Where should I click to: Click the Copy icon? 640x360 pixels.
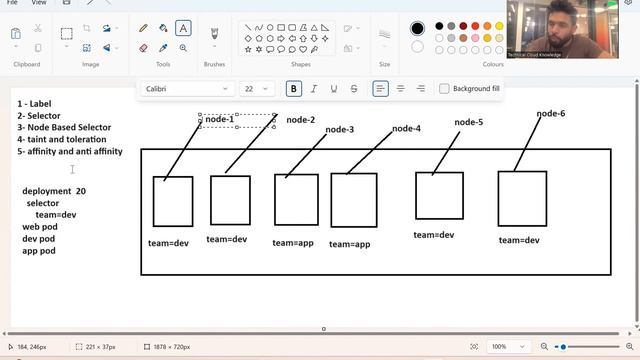(x=38, y=48)
